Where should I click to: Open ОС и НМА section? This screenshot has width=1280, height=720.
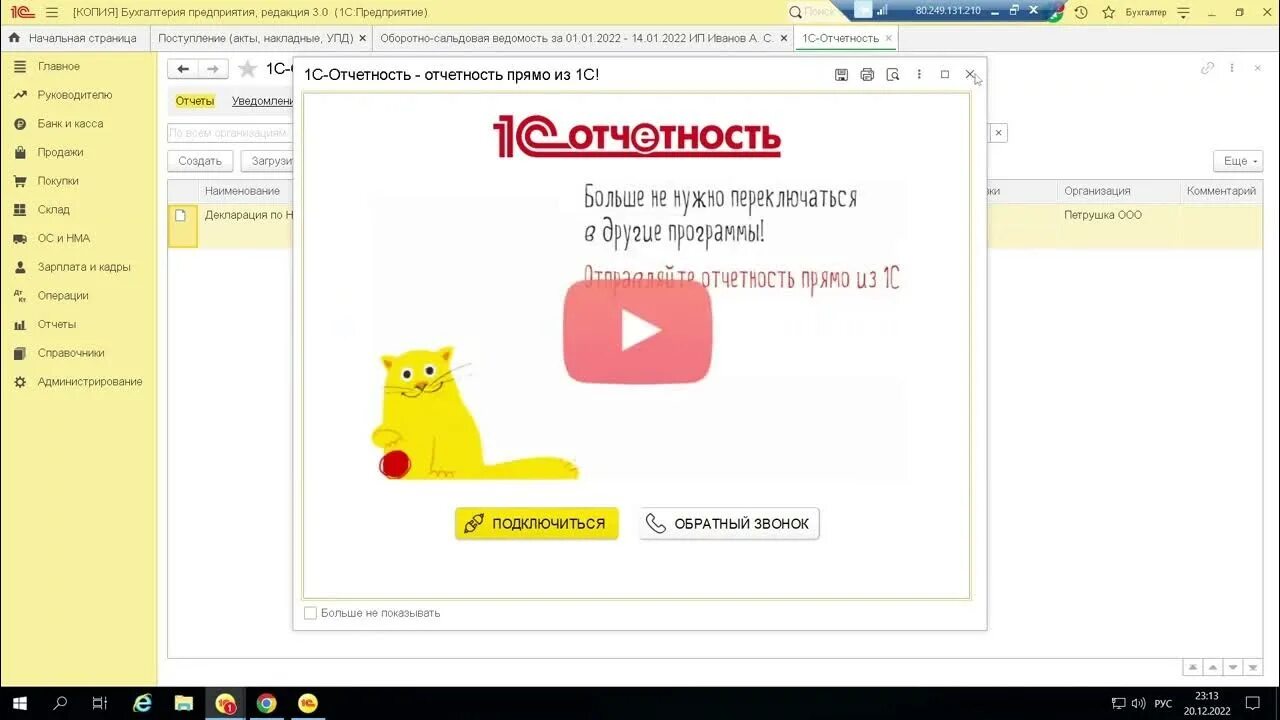coord(63,238)
